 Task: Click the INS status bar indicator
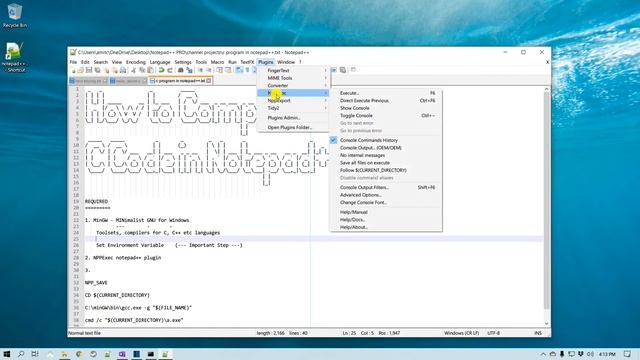pos(538,333)
